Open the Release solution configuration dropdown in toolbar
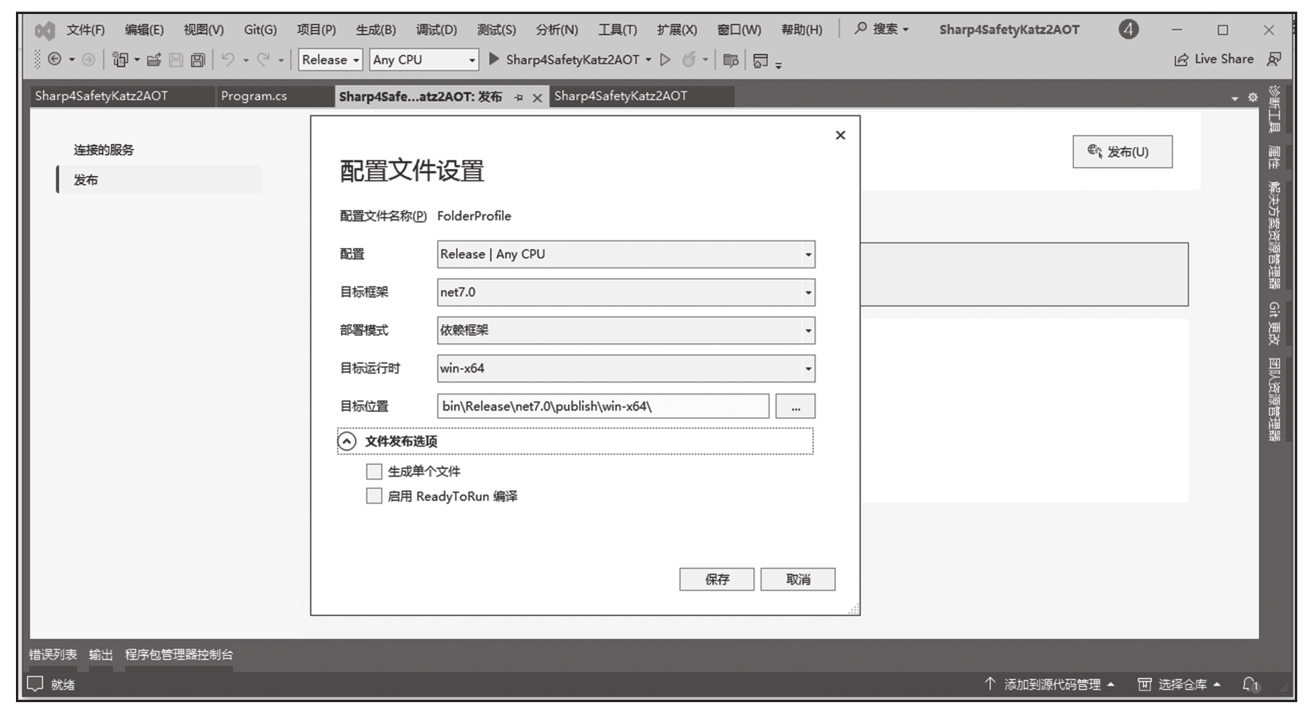The width and height of the screenshot is (1313, 713). coord(331,60)
